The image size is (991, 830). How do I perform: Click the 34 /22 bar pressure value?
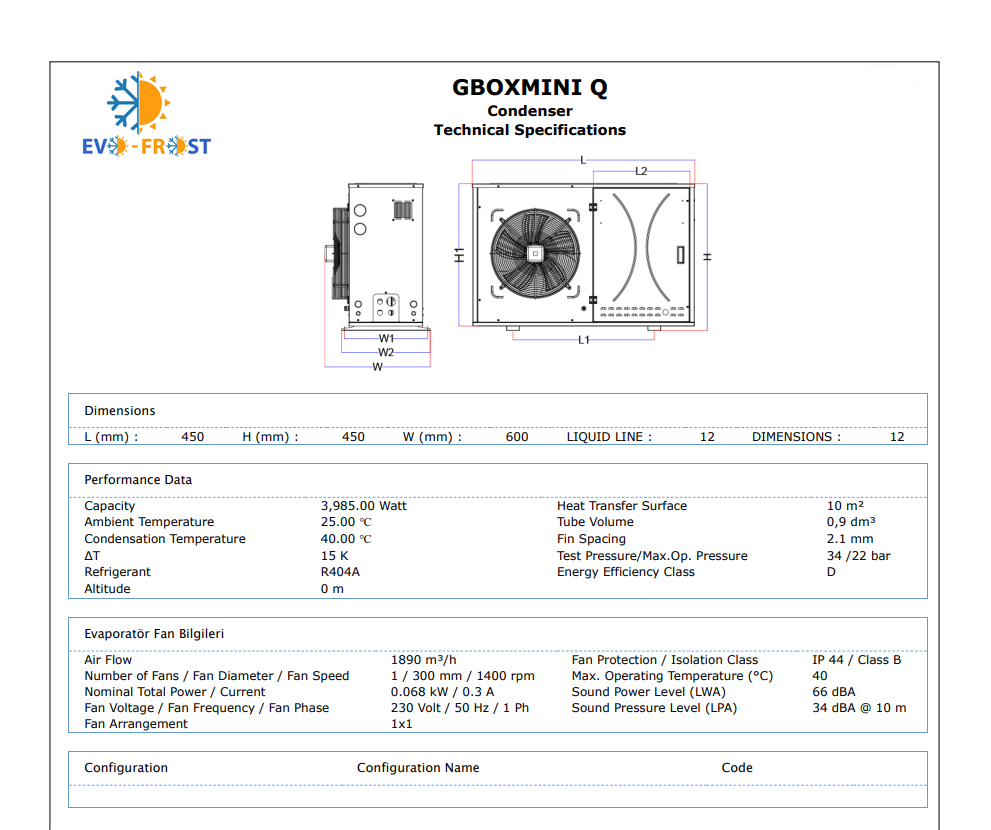pyautogui.click(x=858, y=556)
